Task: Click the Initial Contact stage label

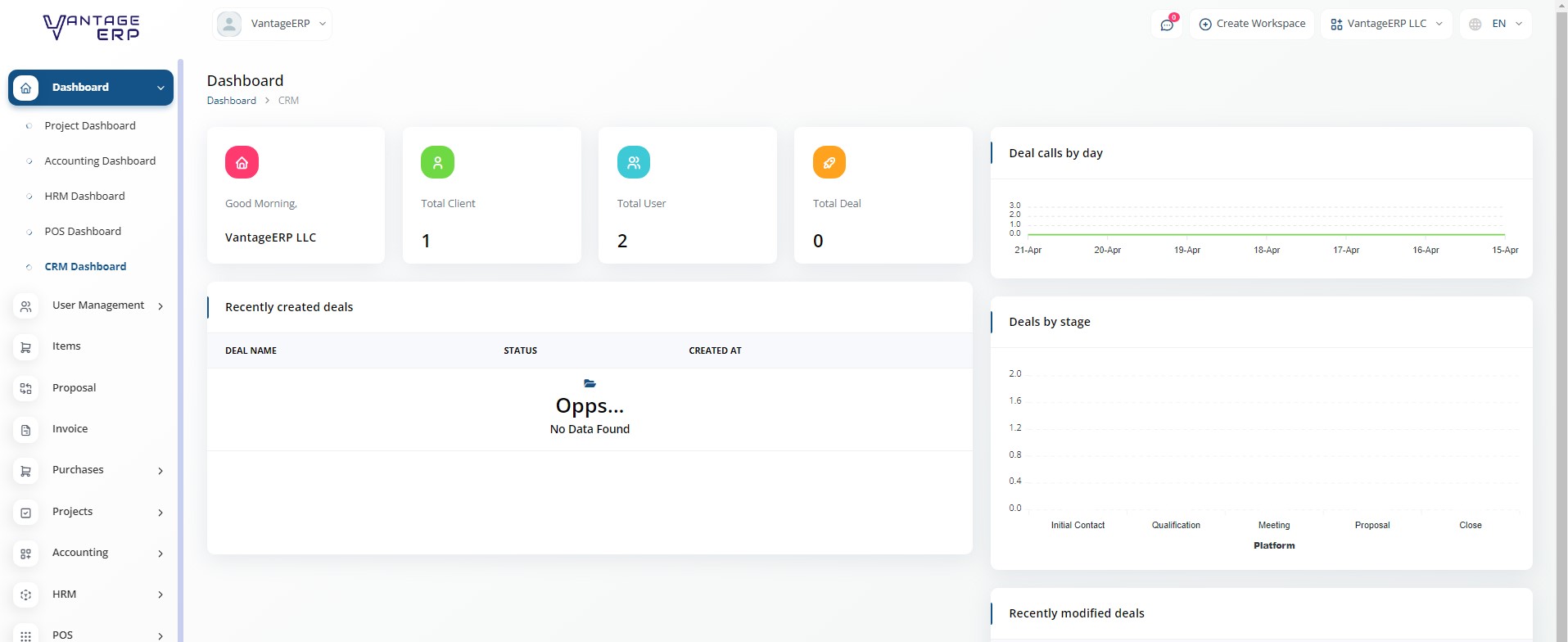Action: (x=1078, y=525)
